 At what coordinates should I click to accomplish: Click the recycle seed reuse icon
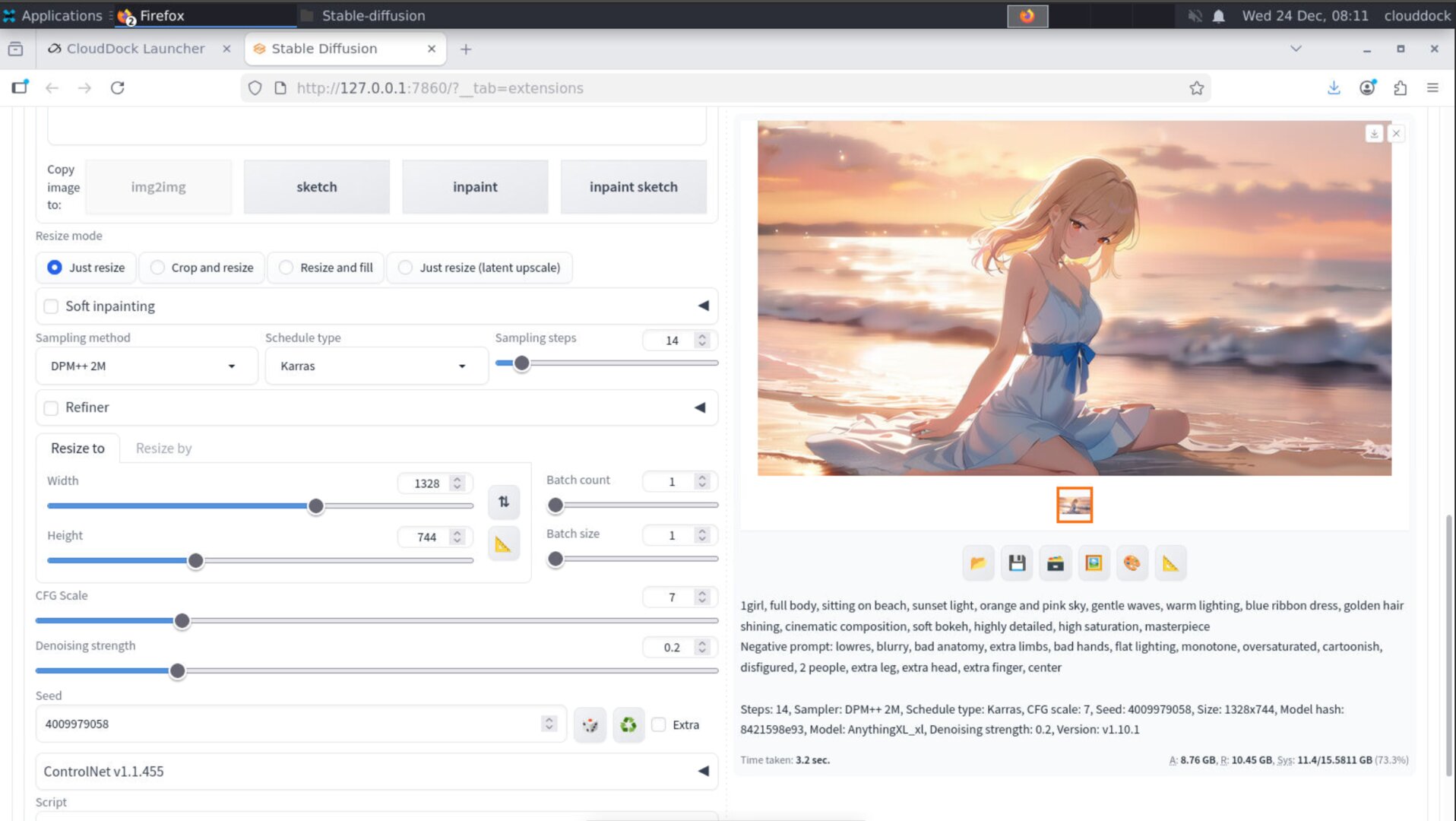point(628,724)
